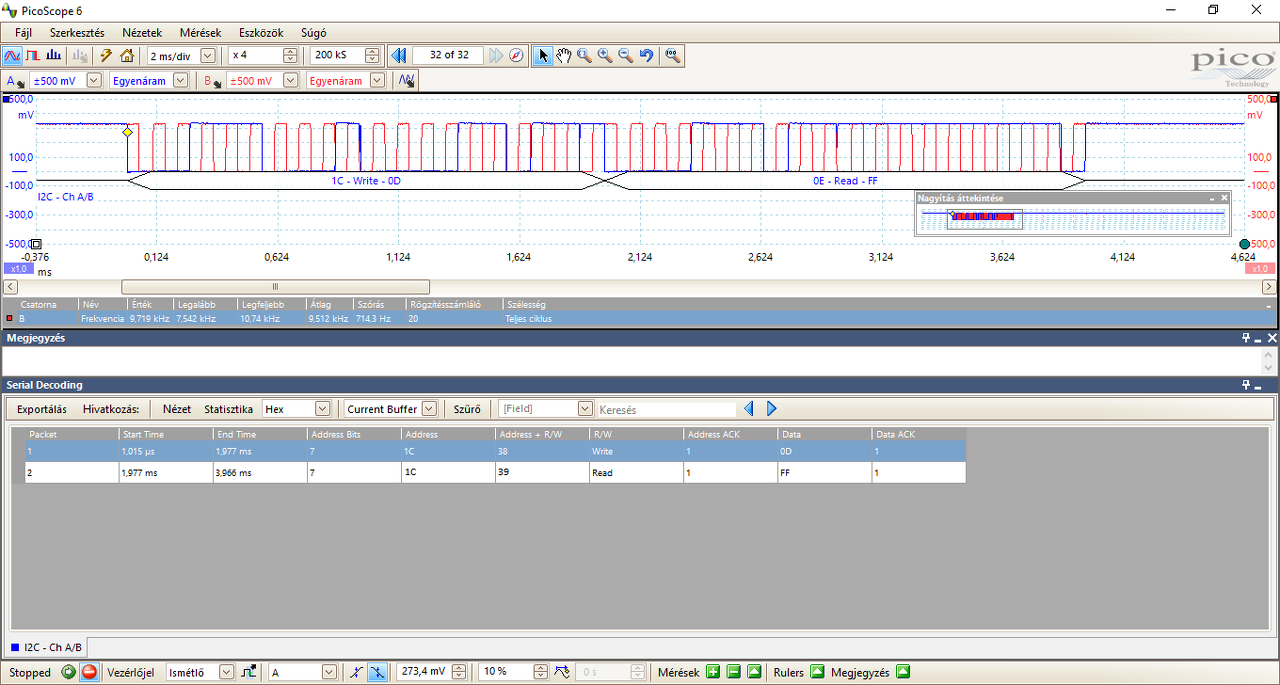This screenshot has height=685, width=1280.
Task: Select Scope Mode waveform icon
Action: coord(13,56)
